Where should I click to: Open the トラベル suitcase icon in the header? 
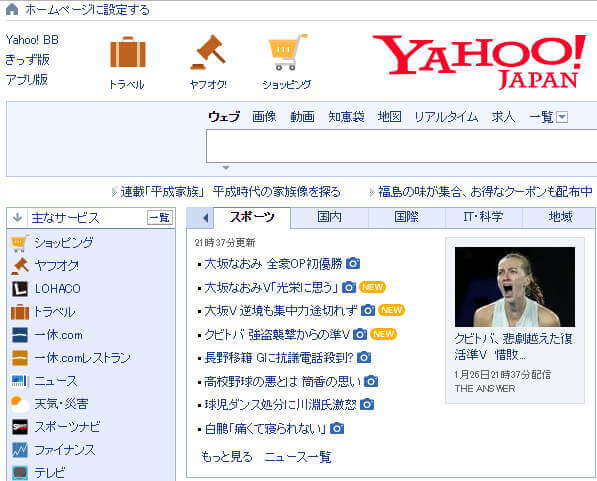pyautogui.click(x=128, y=52)
